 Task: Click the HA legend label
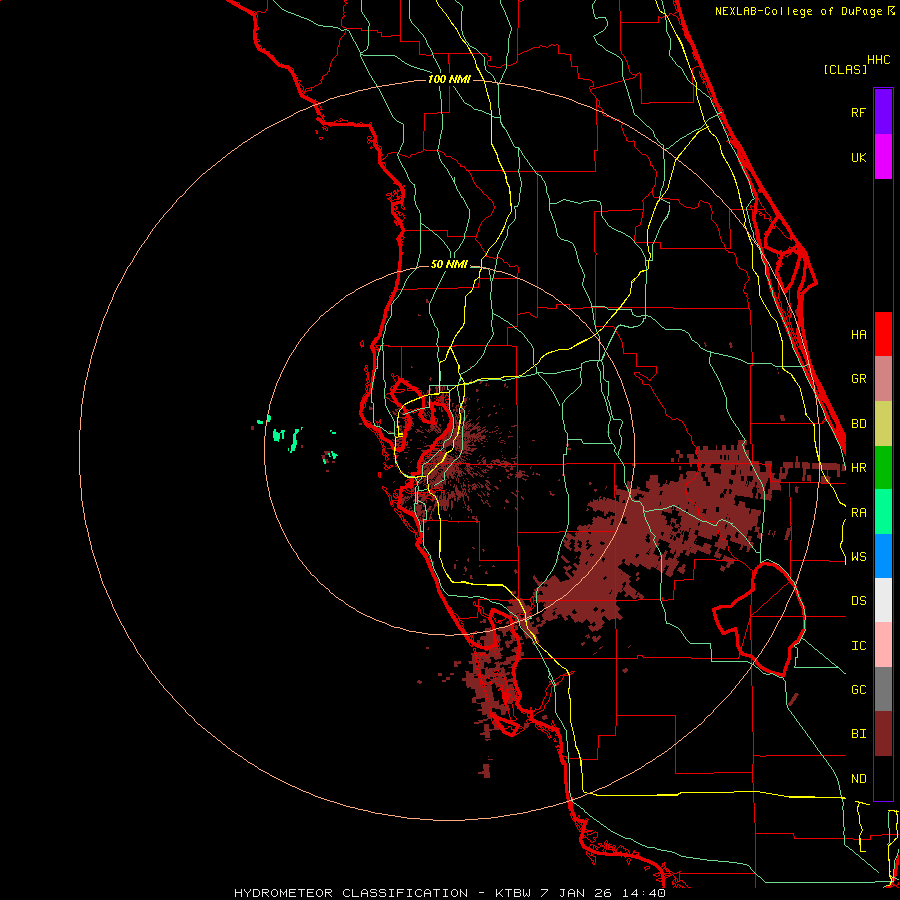tap(858, 335)
